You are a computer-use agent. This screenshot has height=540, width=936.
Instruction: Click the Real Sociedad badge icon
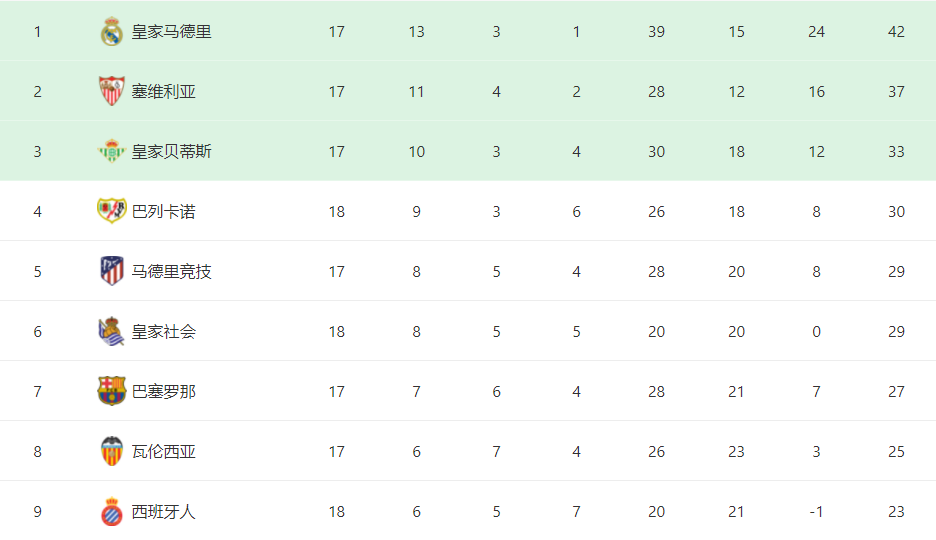tap(112, 331)
